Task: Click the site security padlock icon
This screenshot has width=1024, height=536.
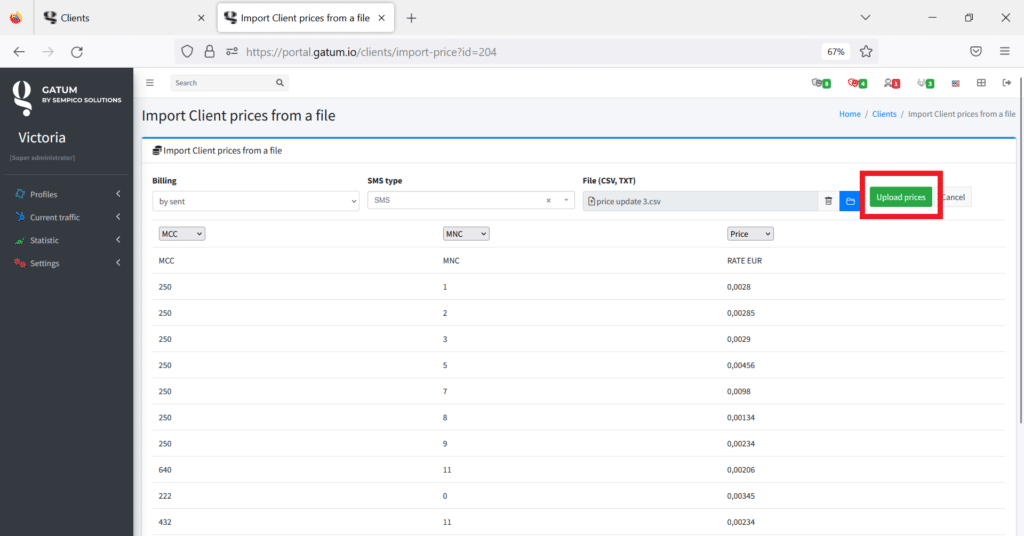Action: point(209,52)
